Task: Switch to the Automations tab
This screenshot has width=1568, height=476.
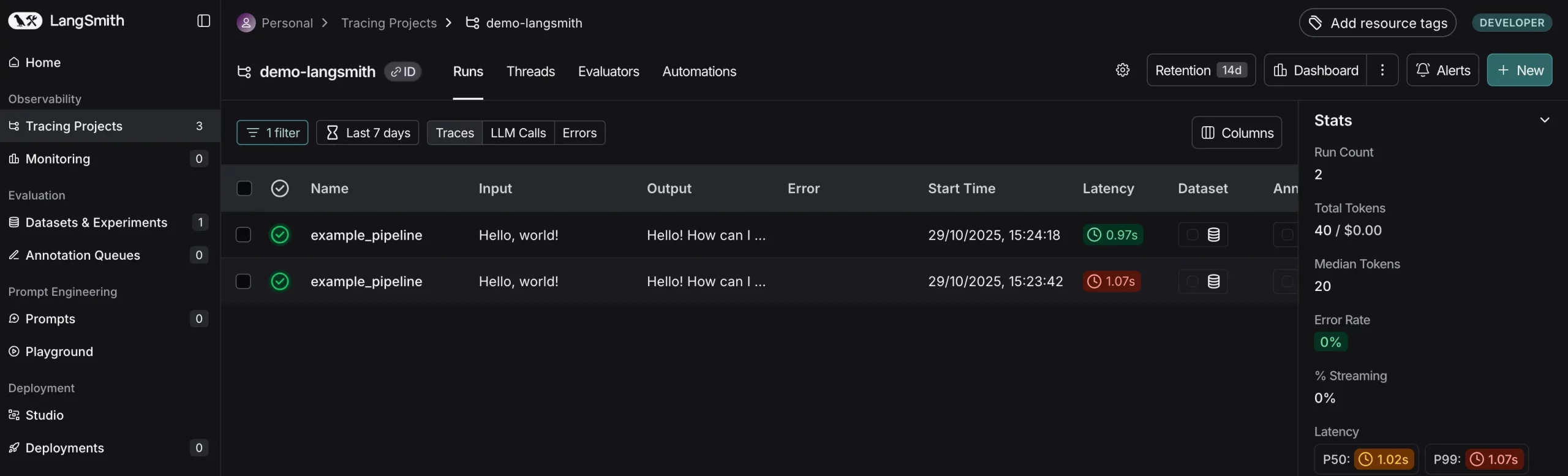Action: pyautogui.click(x=699, y=72)
